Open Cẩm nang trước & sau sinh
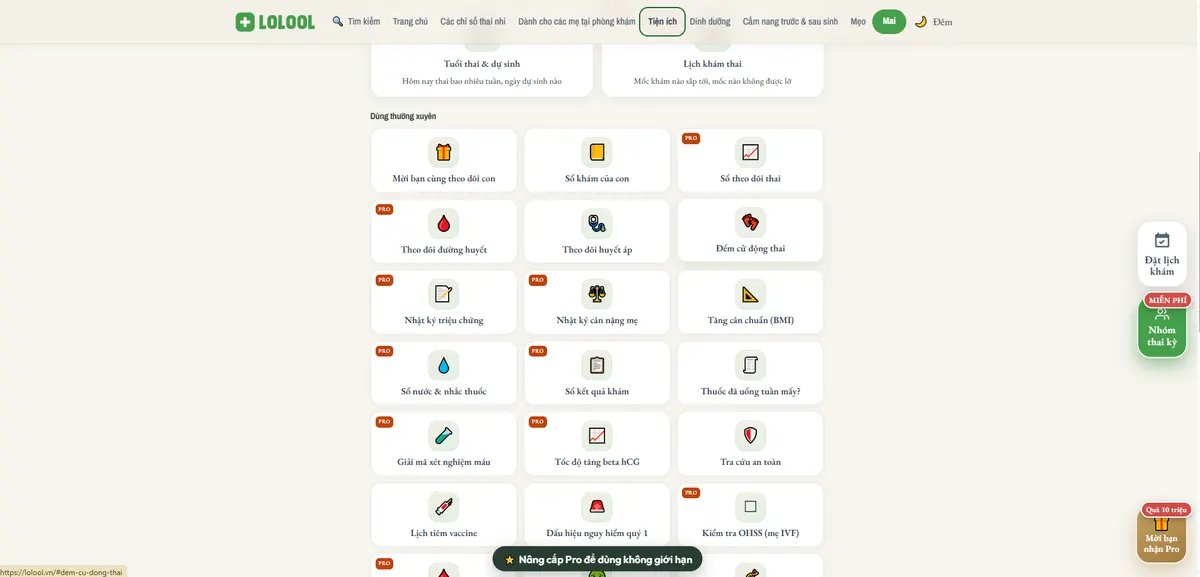 (790, 21)
